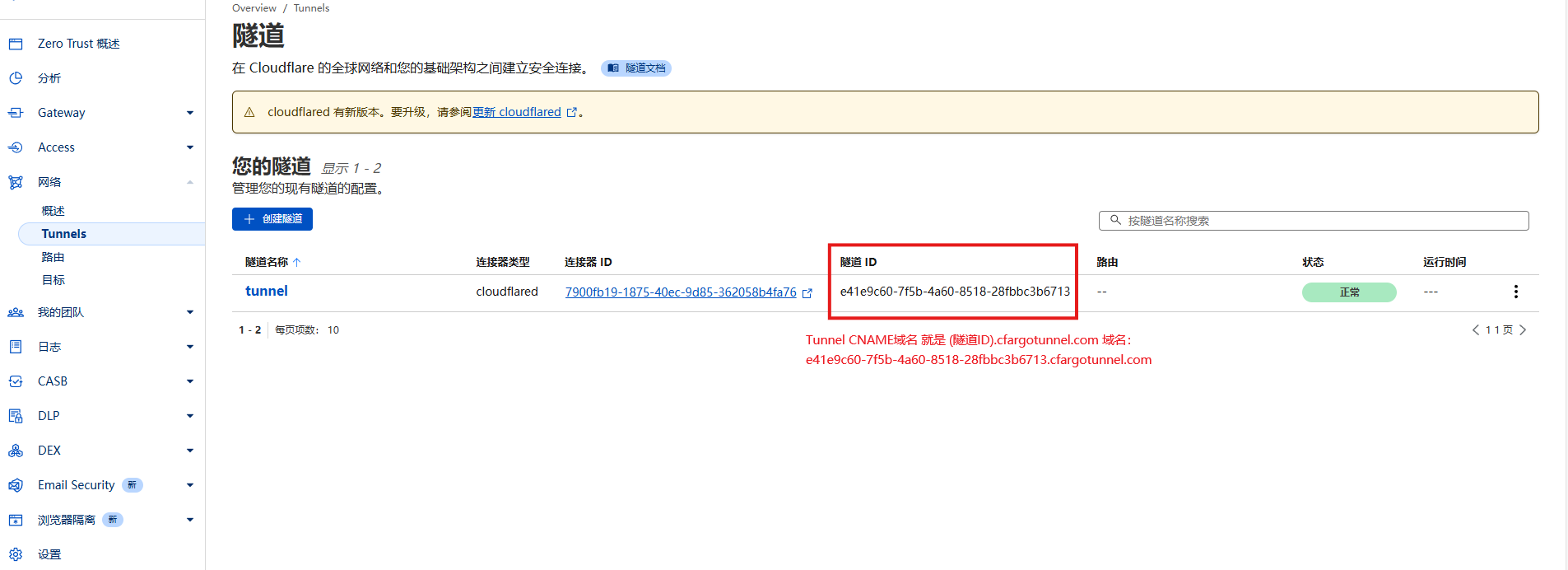Collapse the 网络 menu arrow
The image size is (1568, 570).
(190, 182)
